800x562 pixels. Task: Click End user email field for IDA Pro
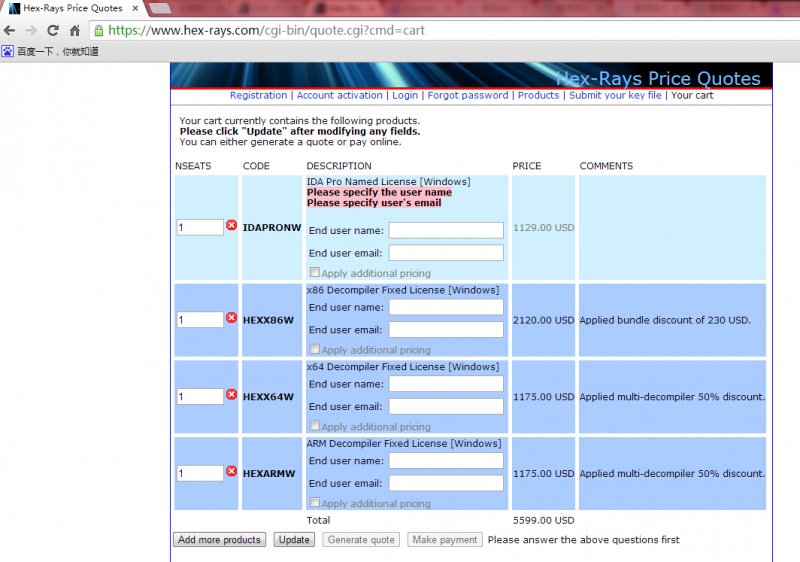pos(446,253)
